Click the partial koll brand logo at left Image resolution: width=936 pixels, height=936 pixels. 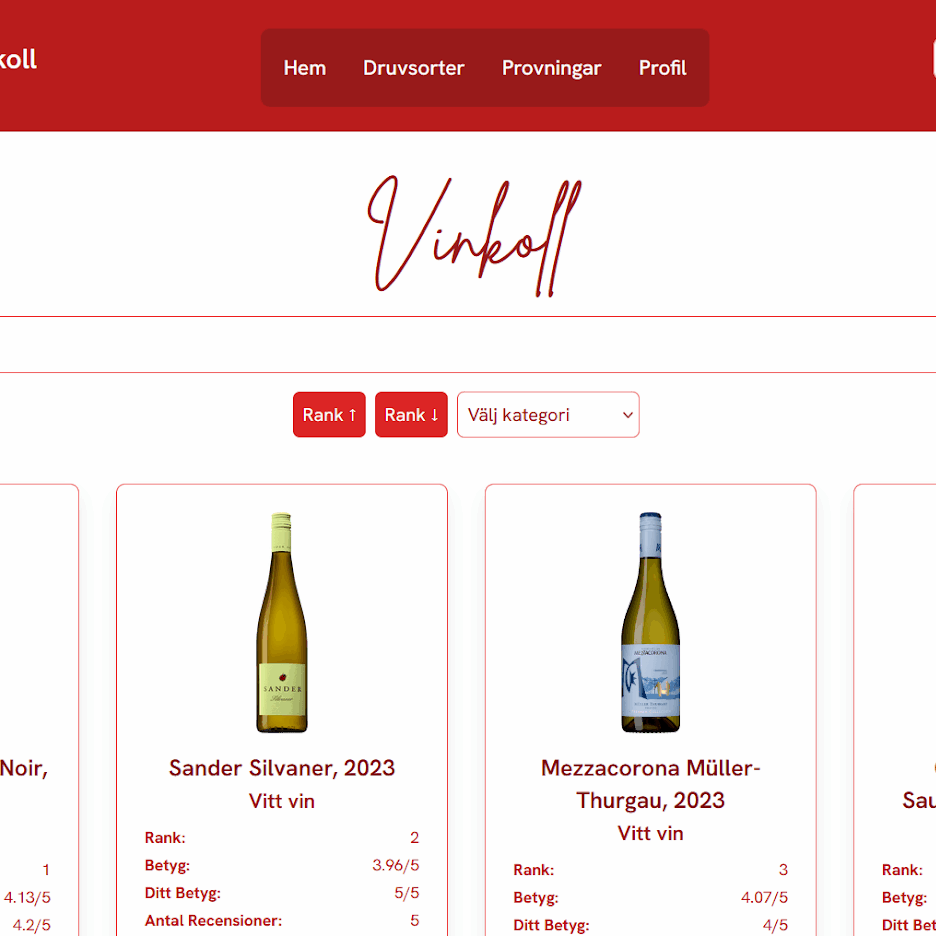tap(18, 60)
